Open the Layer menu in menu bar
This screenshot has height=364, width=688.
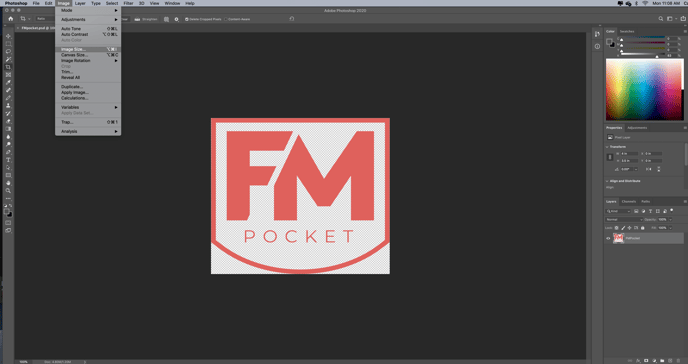[80, 3]
